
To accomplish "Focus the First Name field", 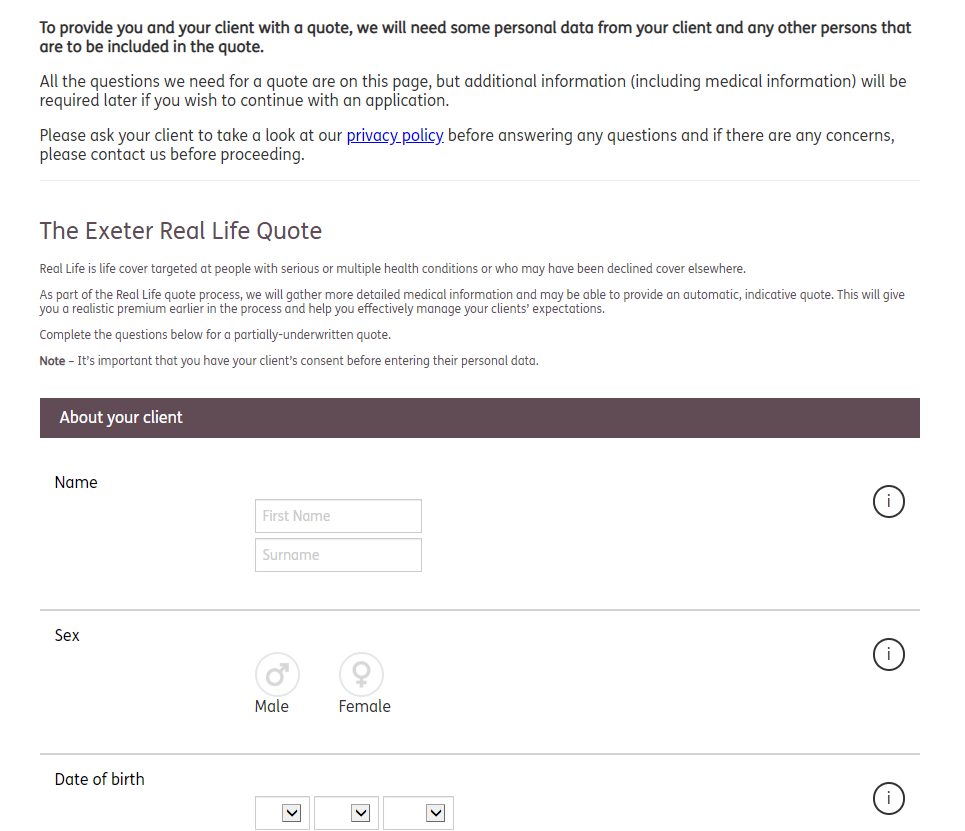I will [338, 516].
